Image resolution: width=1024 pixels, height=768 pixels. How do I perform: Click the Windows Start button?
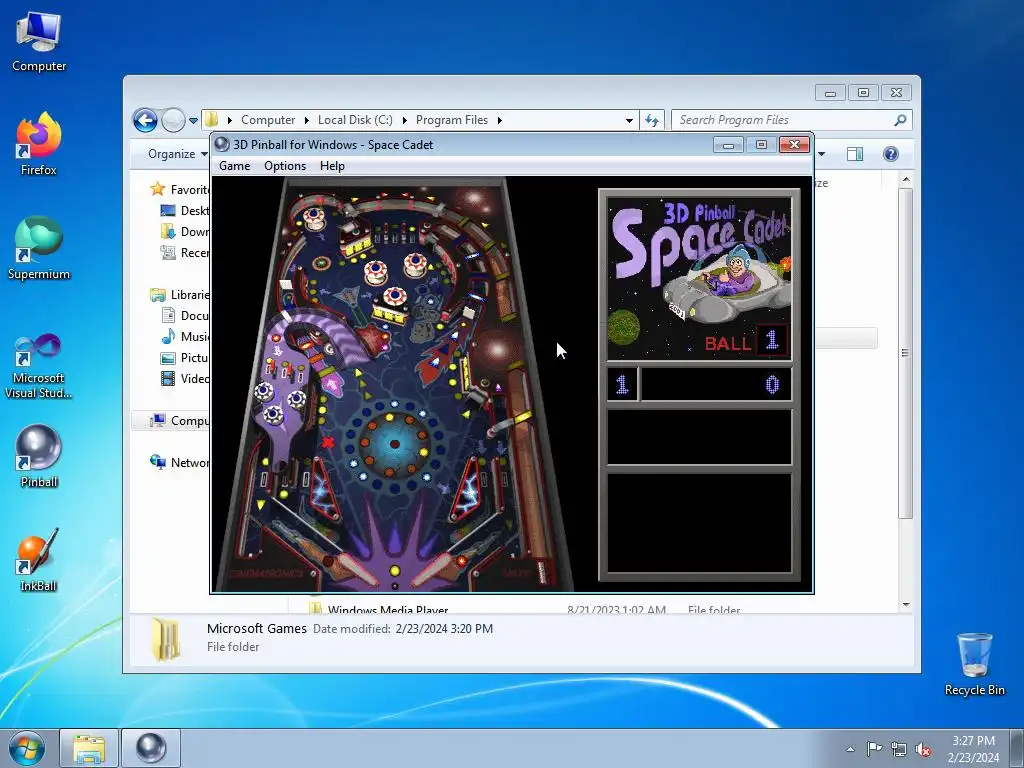[x=26, y=748]
